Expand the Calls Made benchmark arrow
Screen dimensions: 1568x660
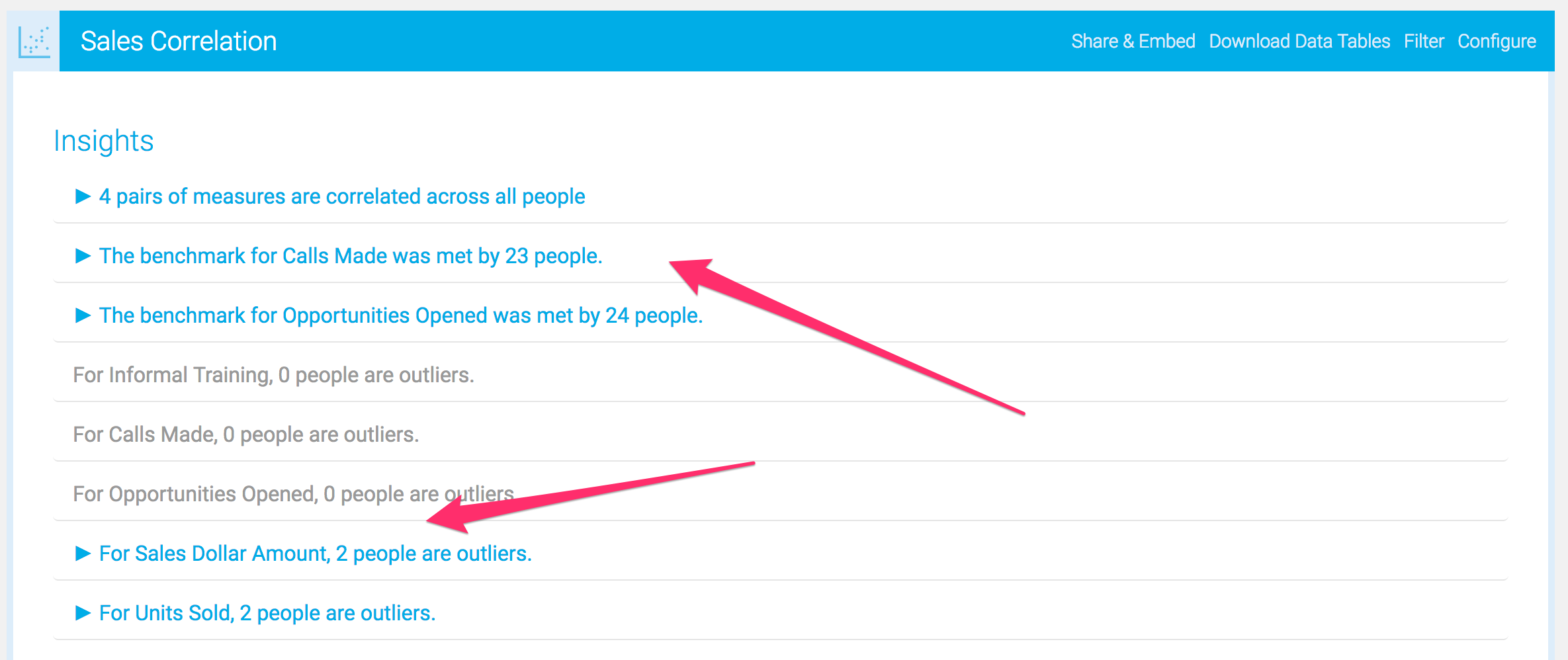tap(83, 256)
